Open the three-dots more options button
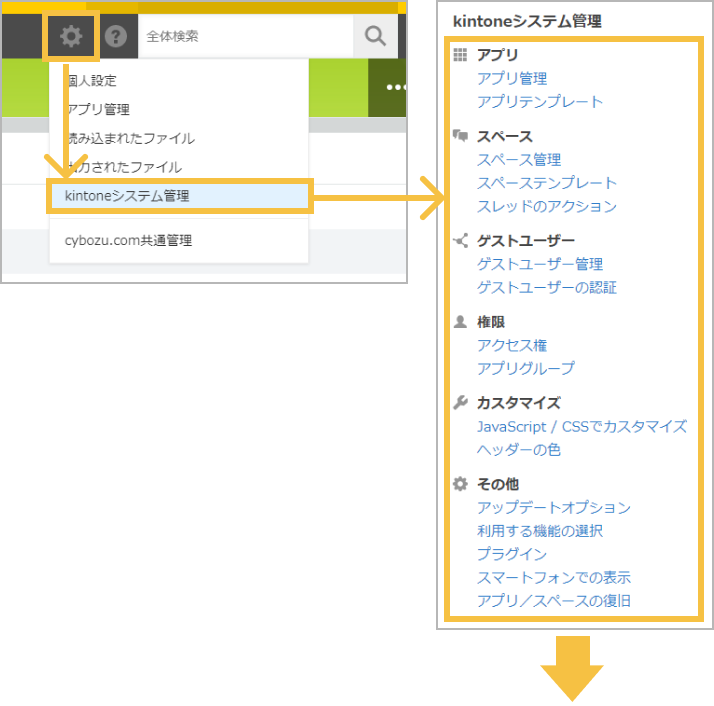 396,87
